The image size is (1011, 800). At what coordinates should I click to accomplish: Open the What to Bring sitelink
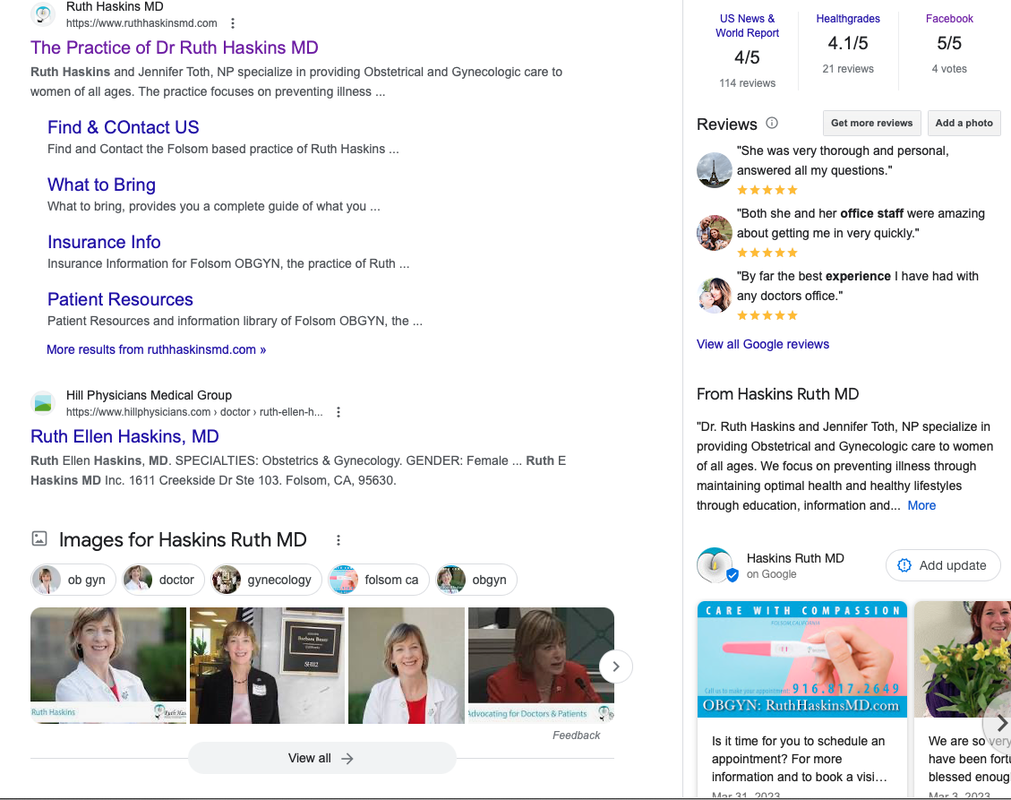(101, 184)
